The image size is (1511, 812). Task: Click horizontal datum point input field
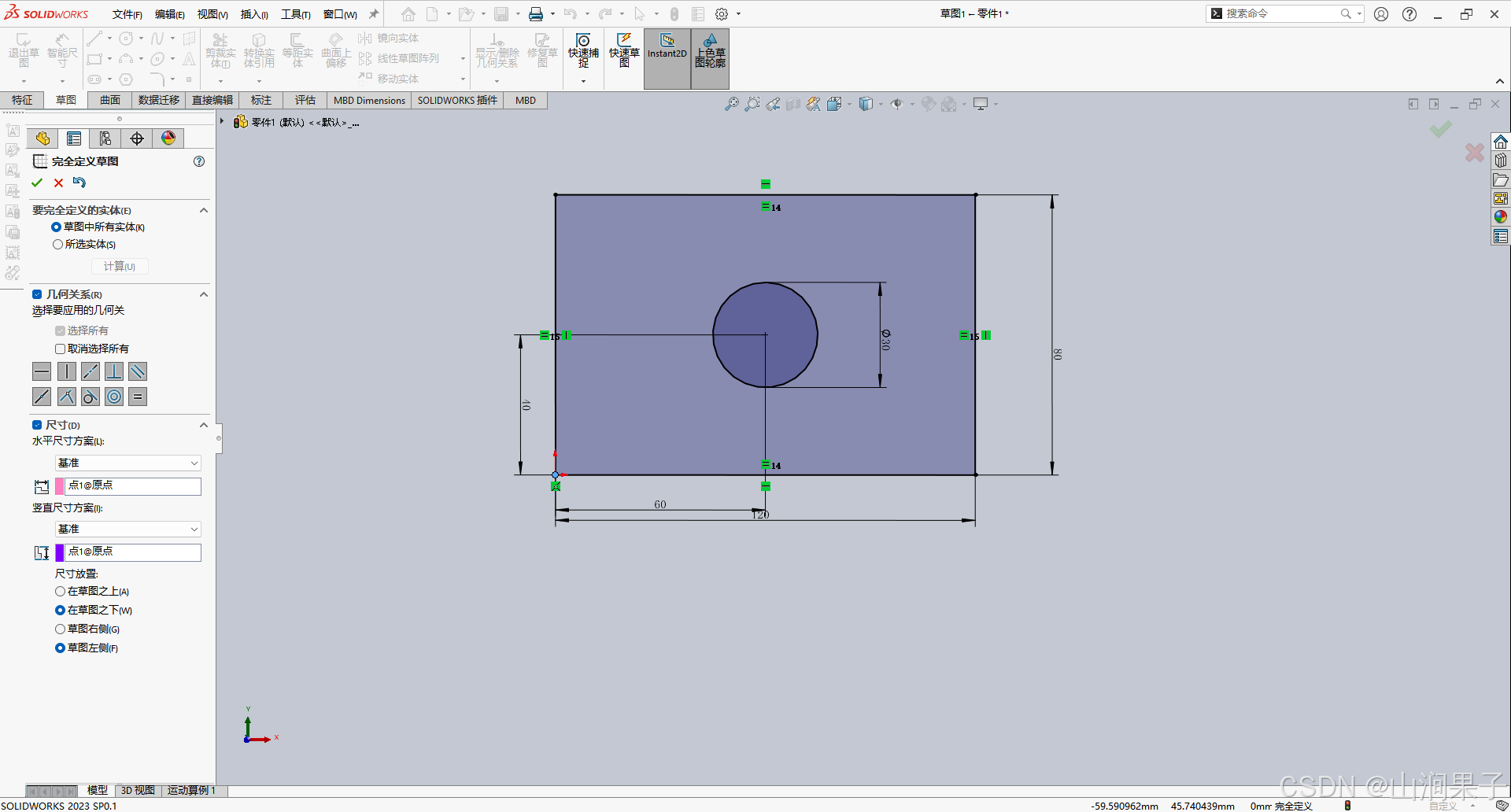pyautogui.click(x=133, y=486)
